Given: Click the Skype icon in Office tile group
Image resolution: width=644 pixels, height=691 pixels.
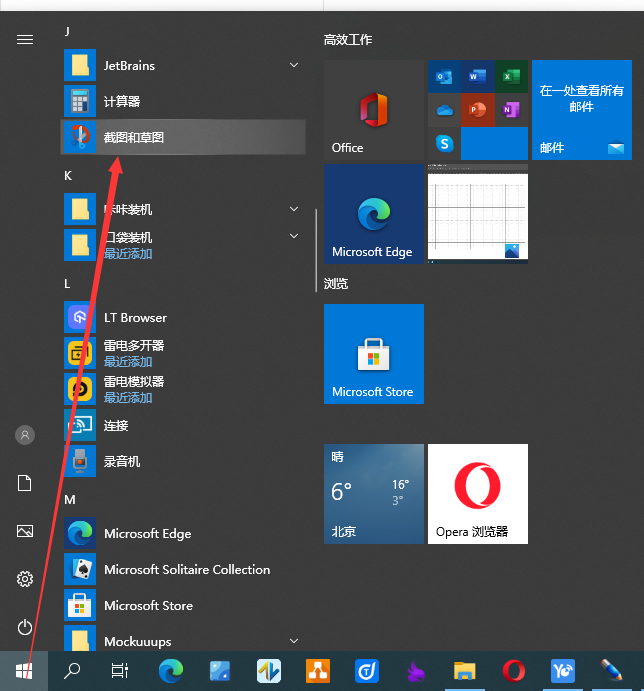Looking at the screenshot, I should [x=445, y=143].
